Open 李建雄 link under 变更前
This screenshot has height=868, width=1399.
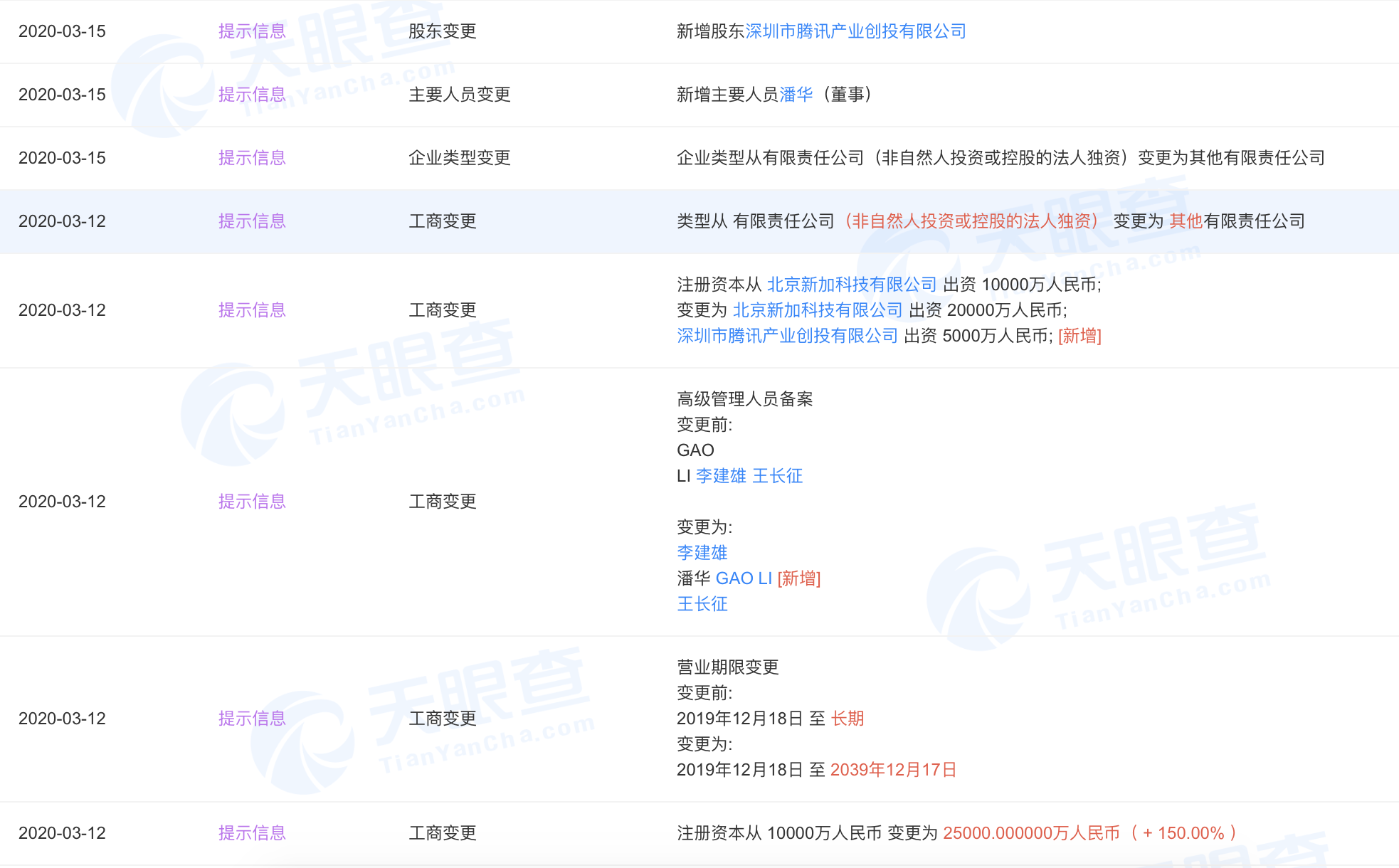click(x=721, y=476)
